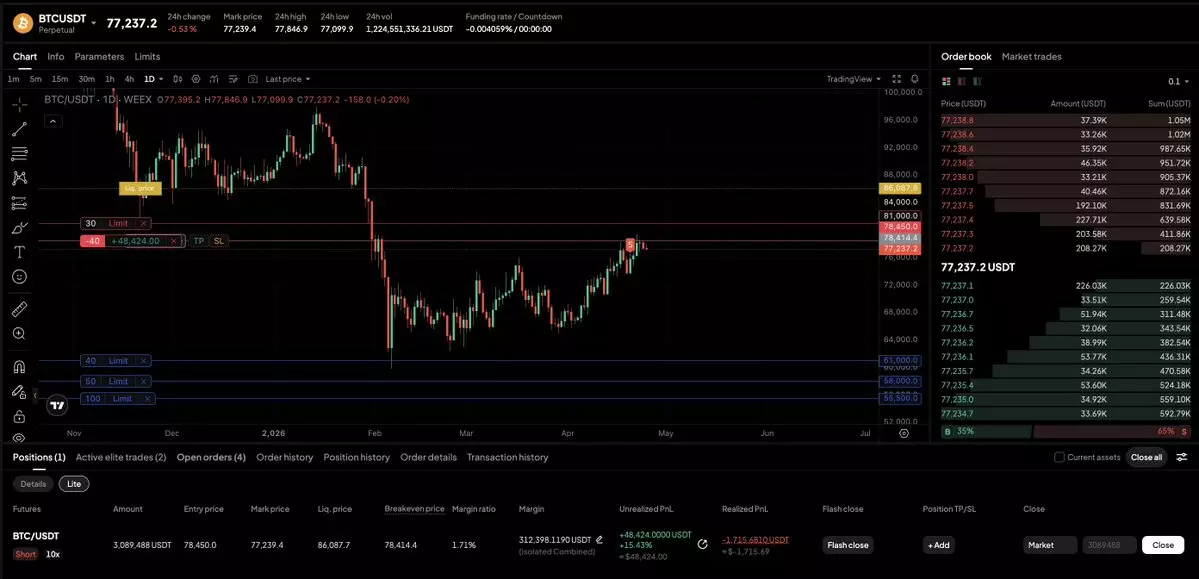The height and width of the screenshot is (579, 1199).
Task: Open the 1D timeframe dropdown
Action: [153, 79]
